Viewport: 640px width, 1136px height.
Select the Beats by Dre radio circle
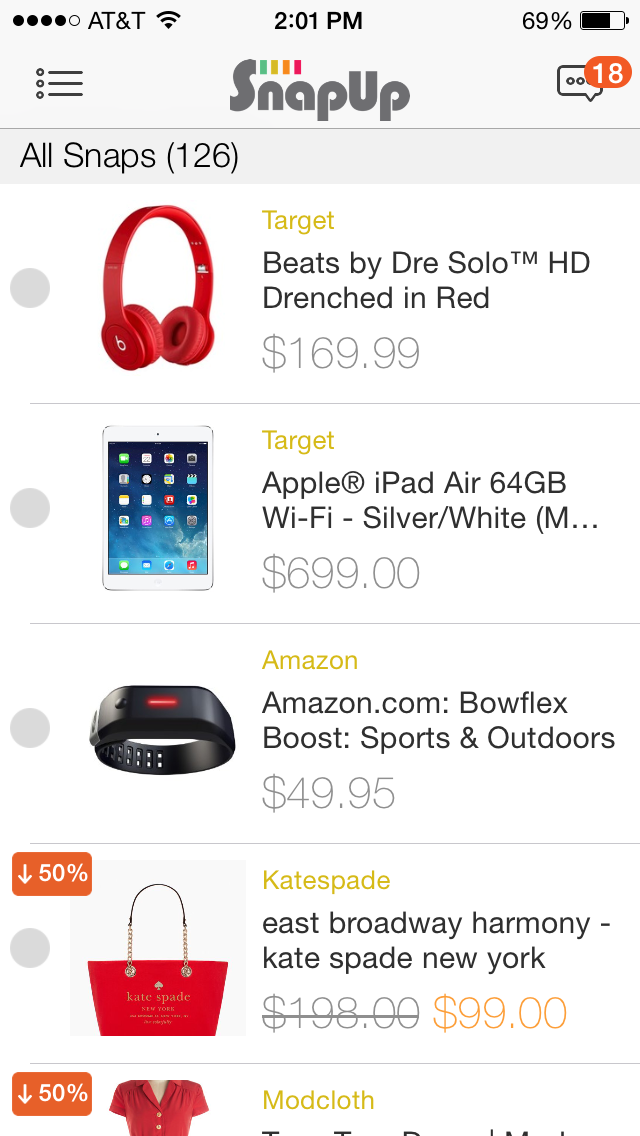(30, 288)
